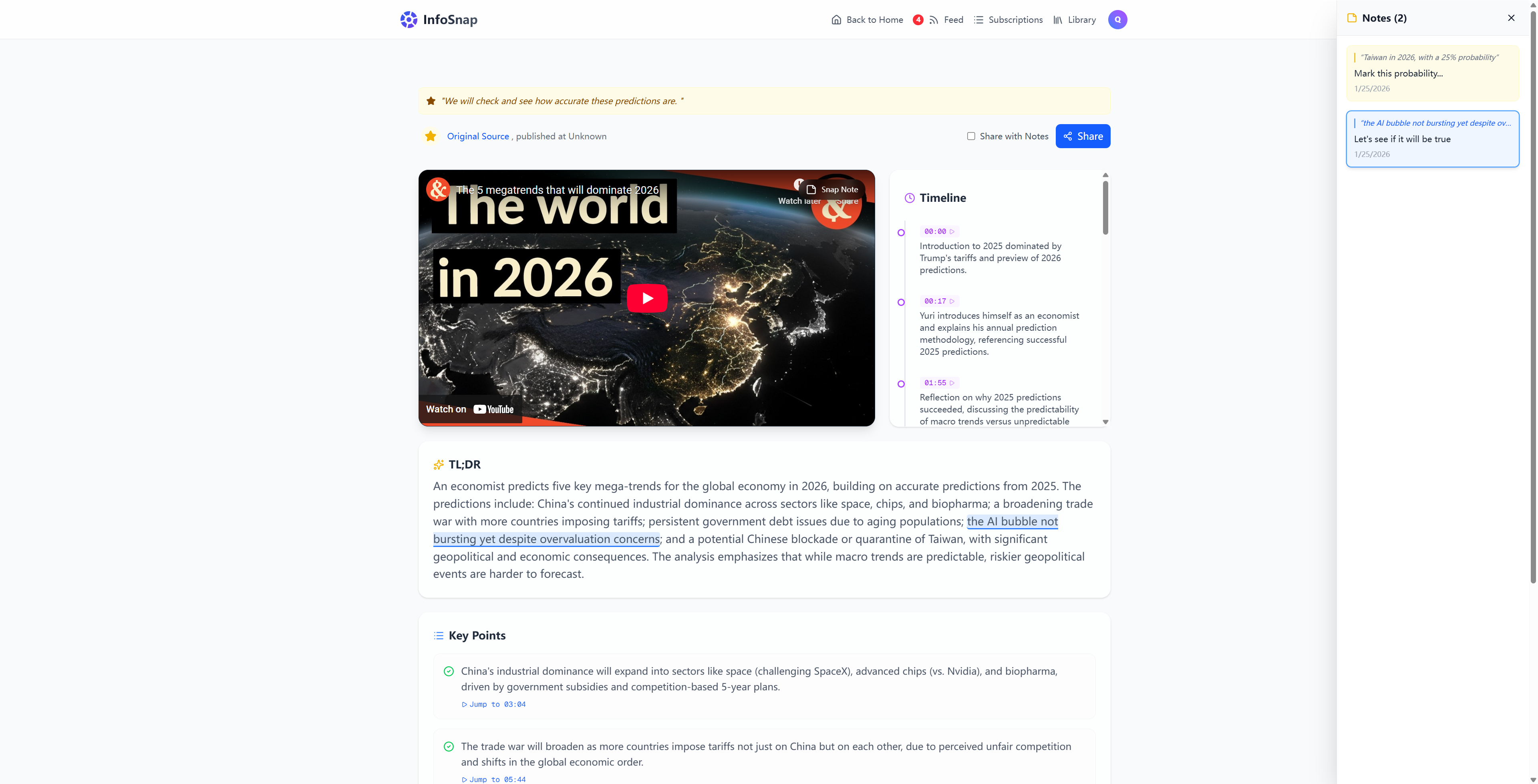Open the Original Source link
The image size is (1538, 784).
coord(478,136)
